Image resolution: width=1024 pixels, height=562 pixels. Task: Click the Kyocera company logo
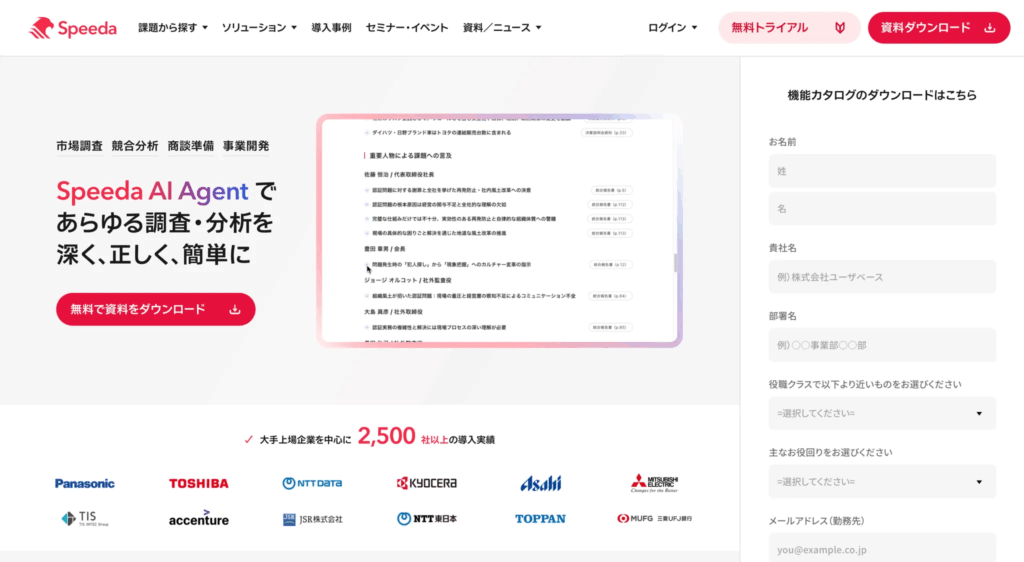[426, 483]
